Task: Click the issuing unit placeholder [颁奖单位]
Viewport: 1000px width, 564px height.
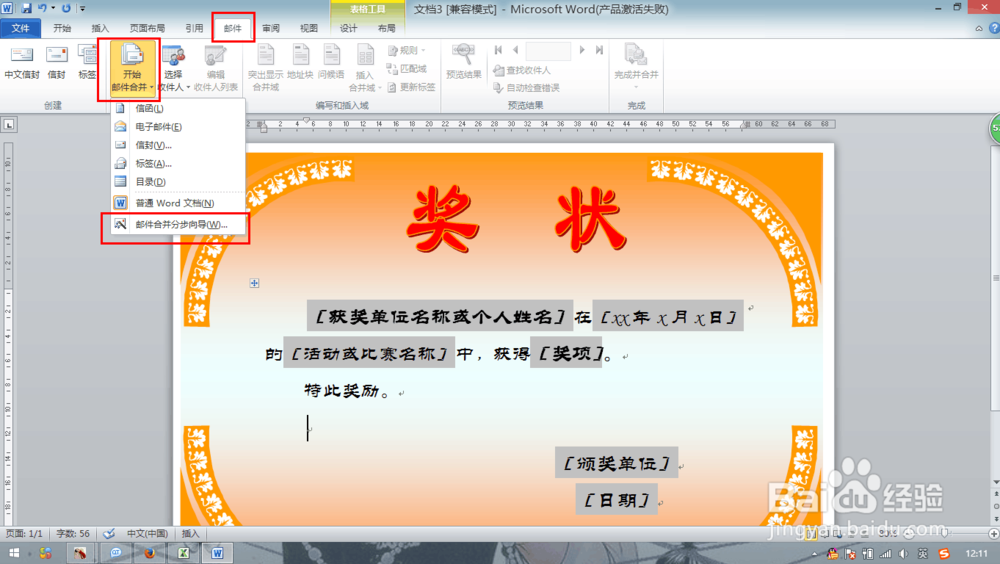Action: pos(617,463)
